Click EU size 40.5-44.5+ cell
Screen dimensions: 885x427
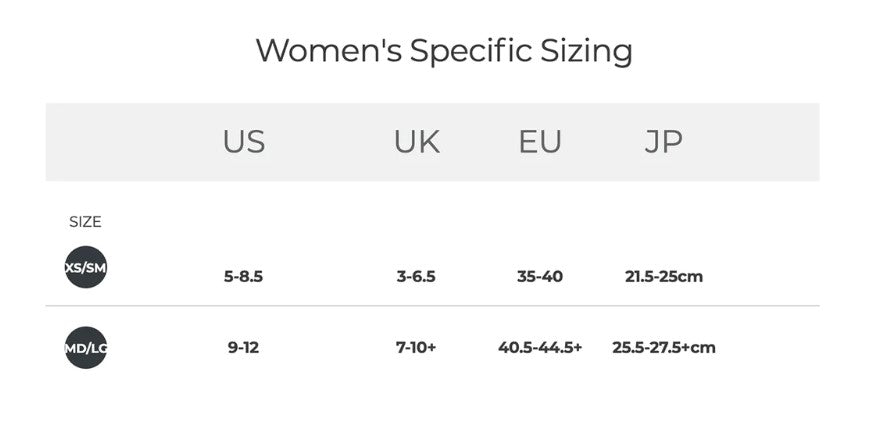click(540, 347)
